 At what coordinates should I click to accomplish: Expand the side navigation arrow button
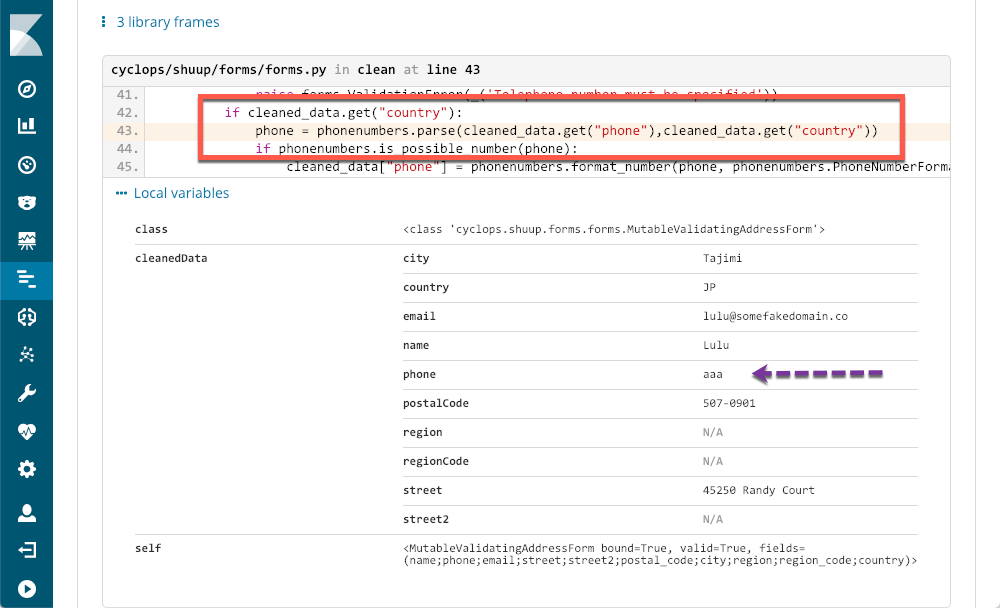(x=27, y=589)
